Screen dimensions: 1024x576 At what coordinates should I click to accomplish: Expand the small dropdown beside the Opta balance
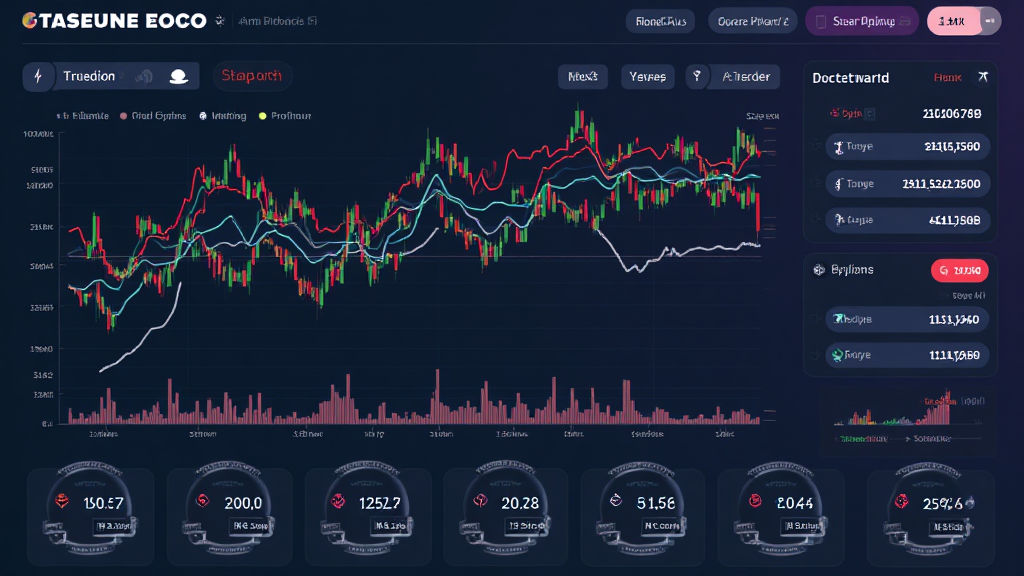click(x=869, y=112)
